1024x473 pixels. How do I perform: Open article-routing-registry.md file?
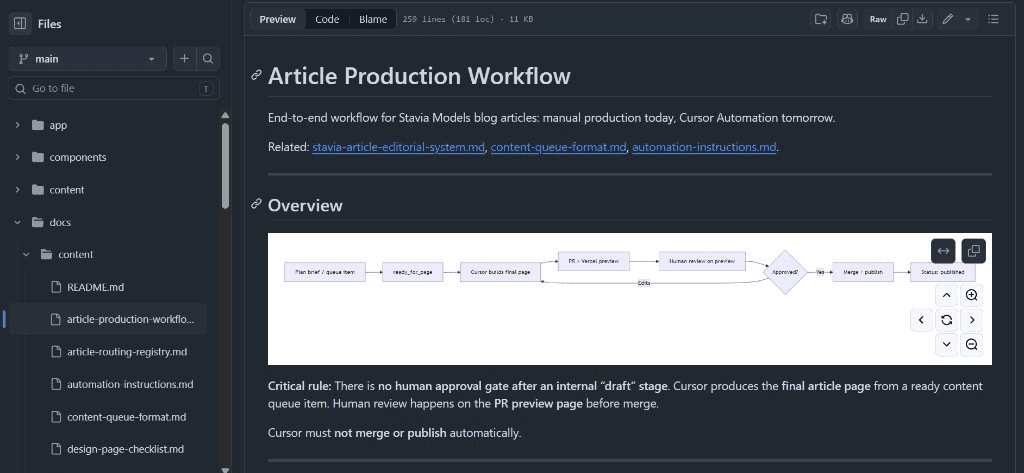click(127, 351)
